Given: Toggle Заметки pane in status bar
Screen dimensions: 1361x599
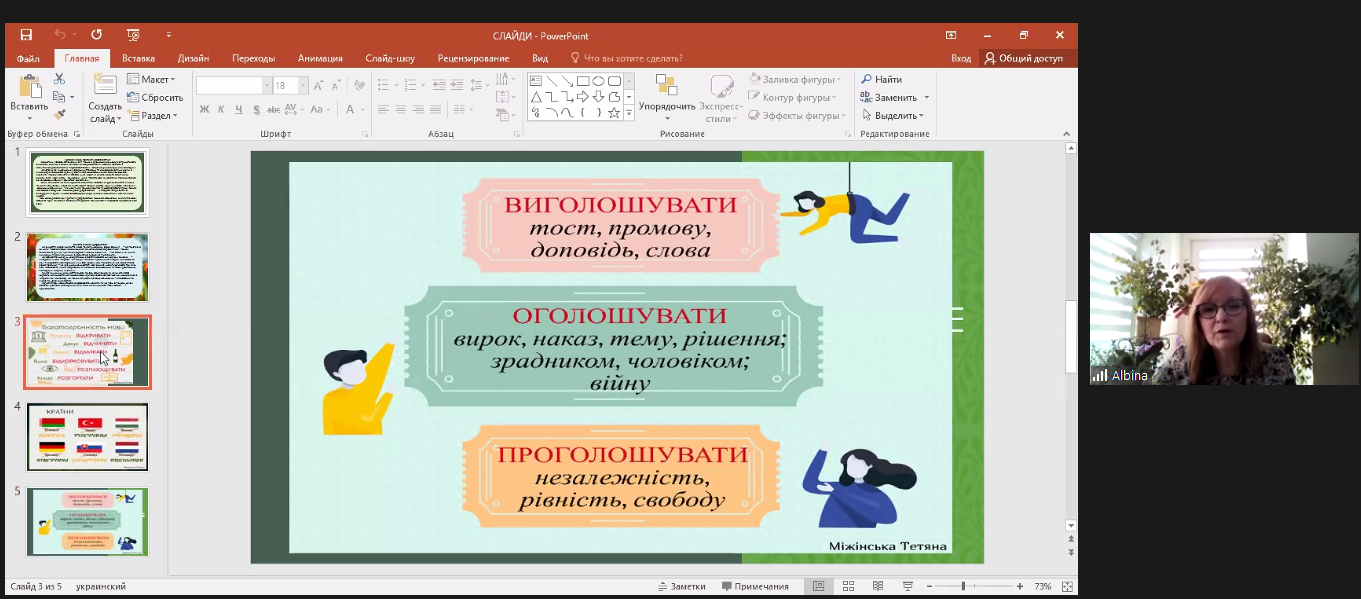Looking at the screenshot, I should pyautogui.click(x=687, y=586).
